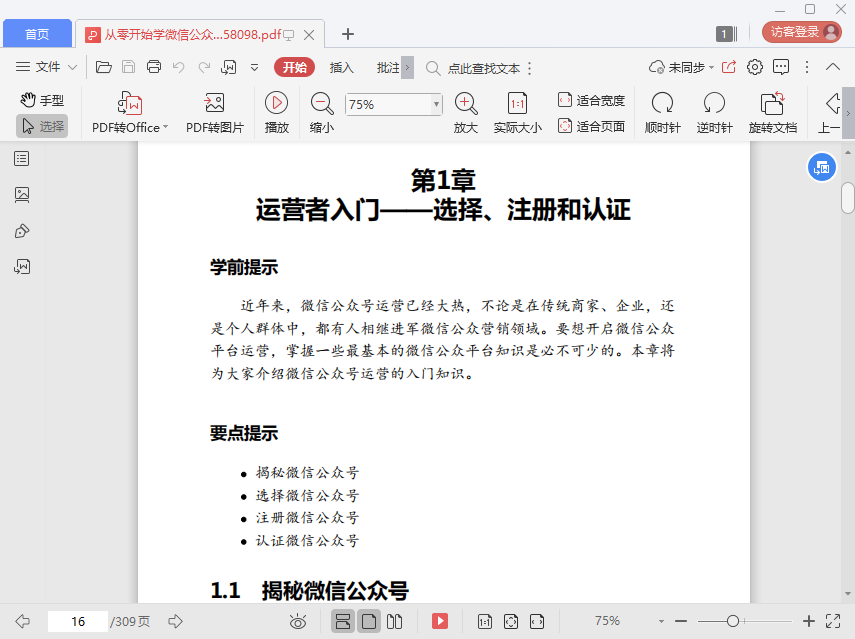Image resolution: width=855 pixels, height=639 pixels.
Task: Collapse the ribbon with the chevron arrow
Action: [x=834, y=67]
